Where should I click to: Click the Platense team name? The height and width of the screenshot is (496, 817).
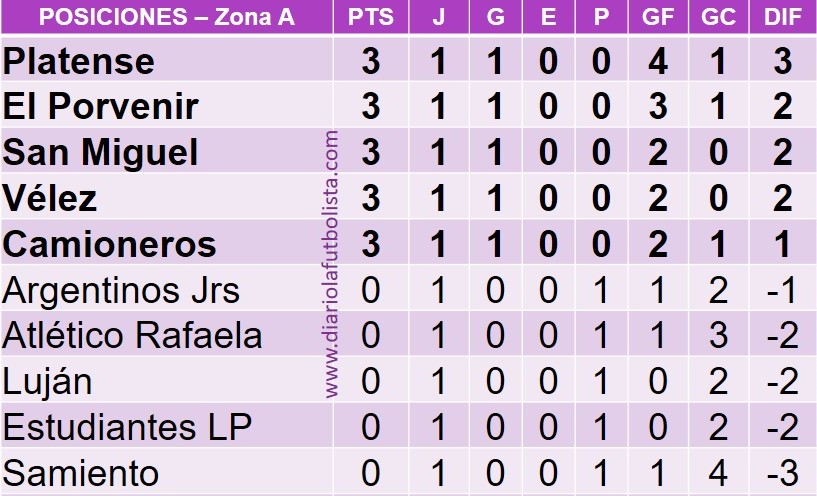tap(79, 62)
